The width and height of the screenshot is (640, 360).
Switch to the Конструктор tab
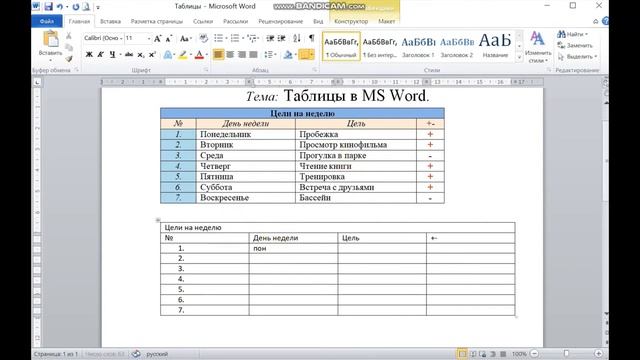(x=351, y=21)
